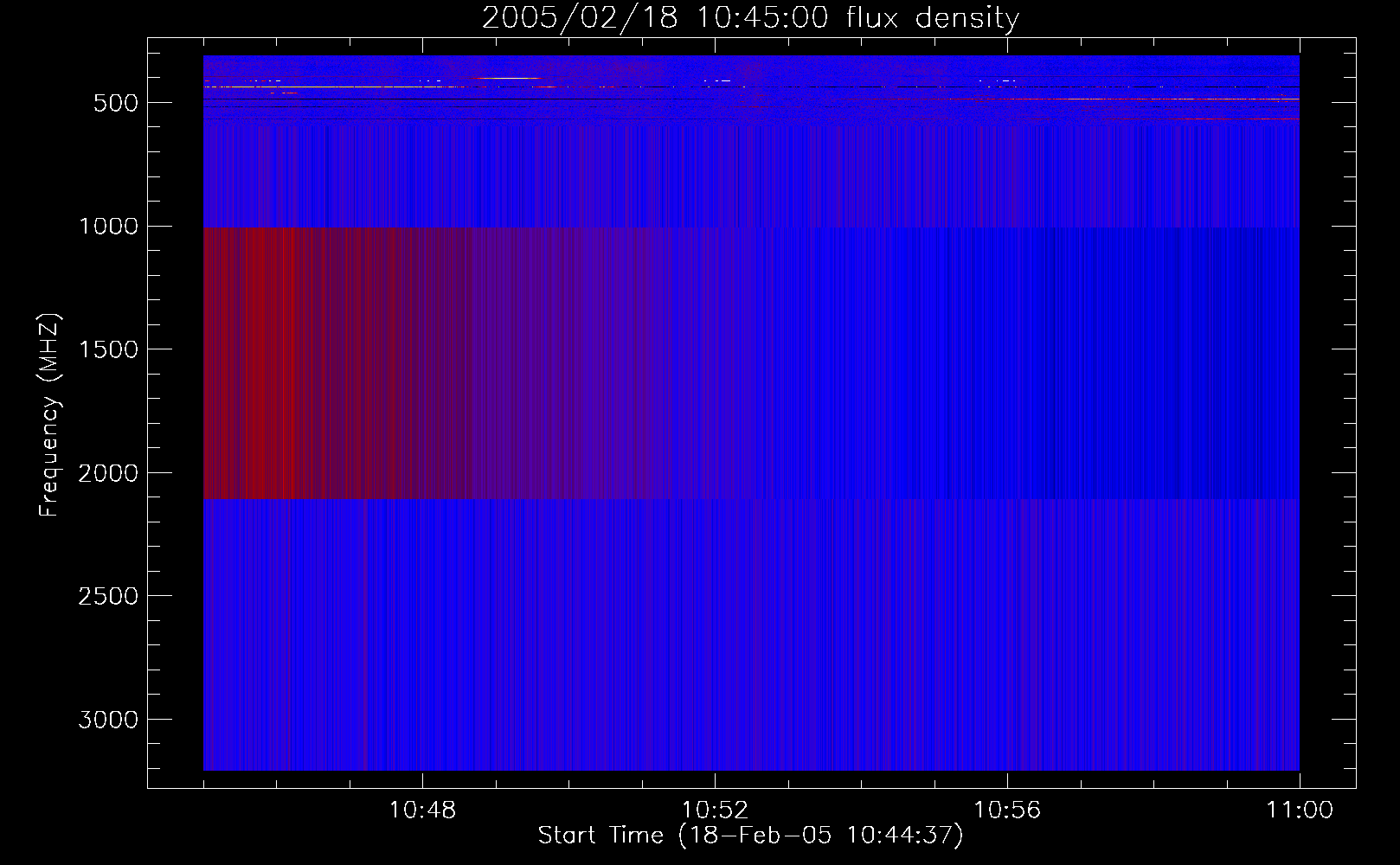Select the 500 frequency axis label
This screenshot has width=1400, height=865.
point(116,103)
